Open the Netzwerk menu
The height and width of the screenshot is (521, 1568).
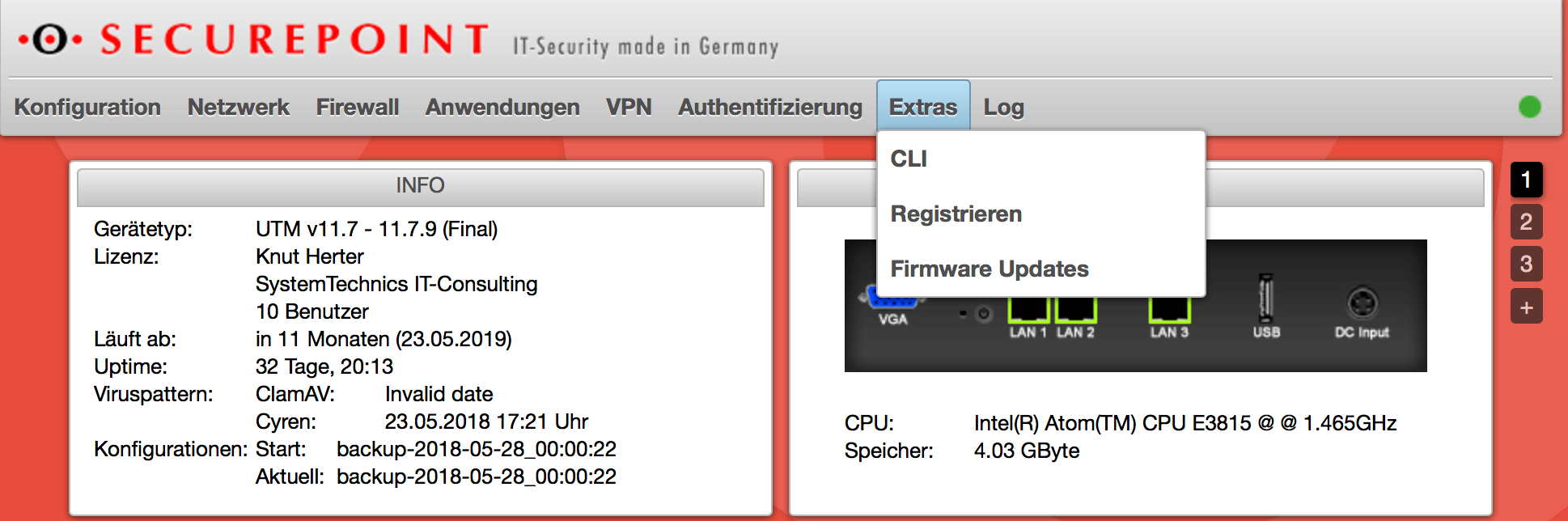237,106
